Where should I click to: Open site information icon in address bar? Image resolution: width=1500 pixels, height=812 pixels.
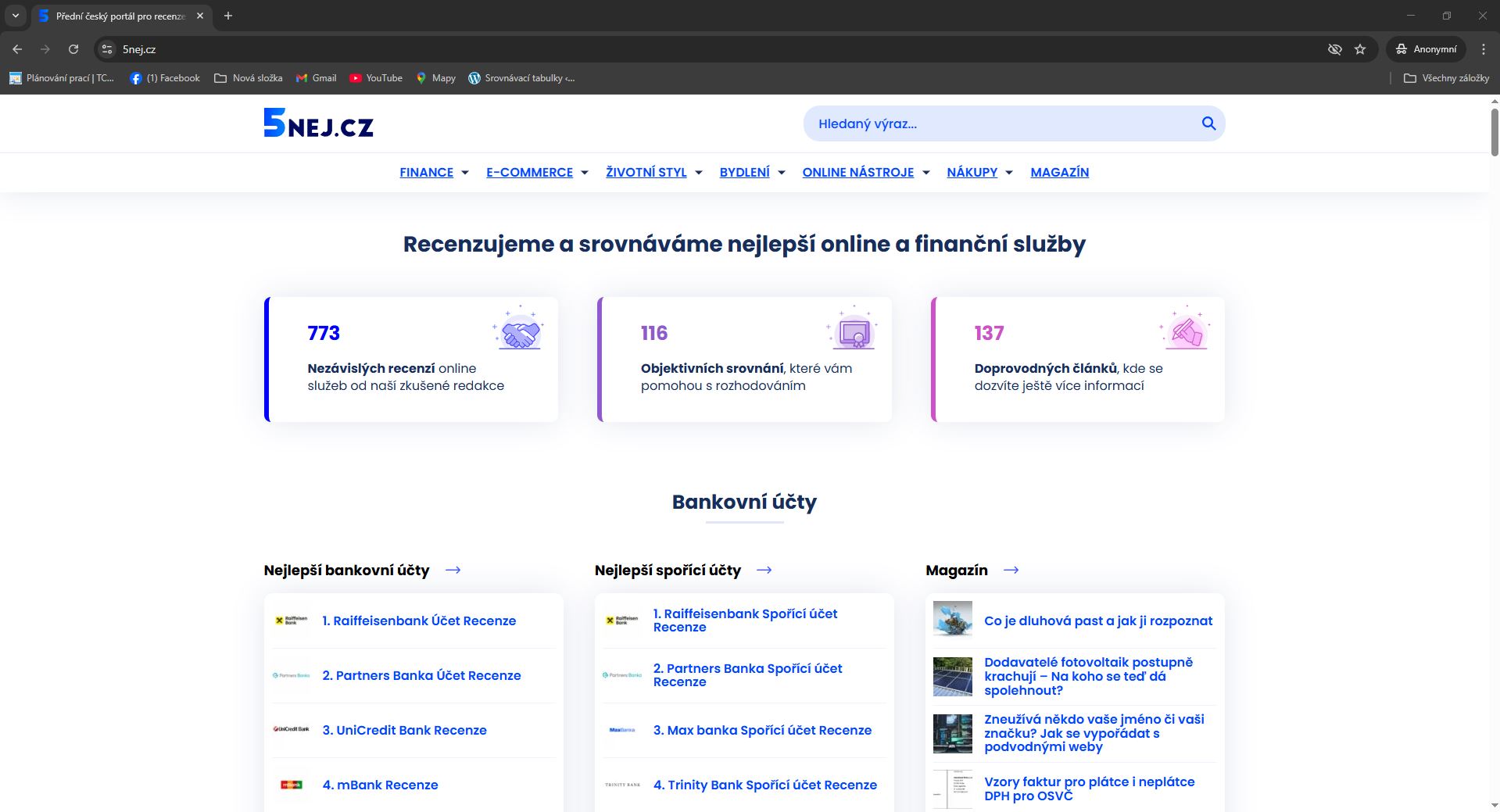tap(107, 49)
